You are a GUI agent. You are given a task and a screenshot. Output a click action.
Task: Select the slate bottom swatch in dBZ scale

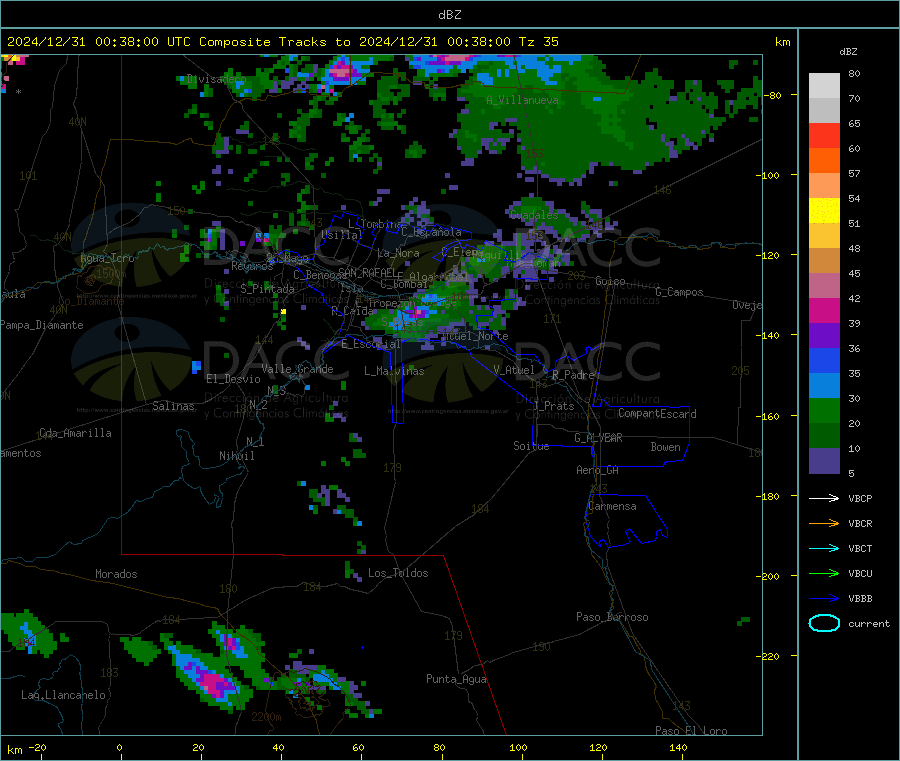(x=824, y=461)
